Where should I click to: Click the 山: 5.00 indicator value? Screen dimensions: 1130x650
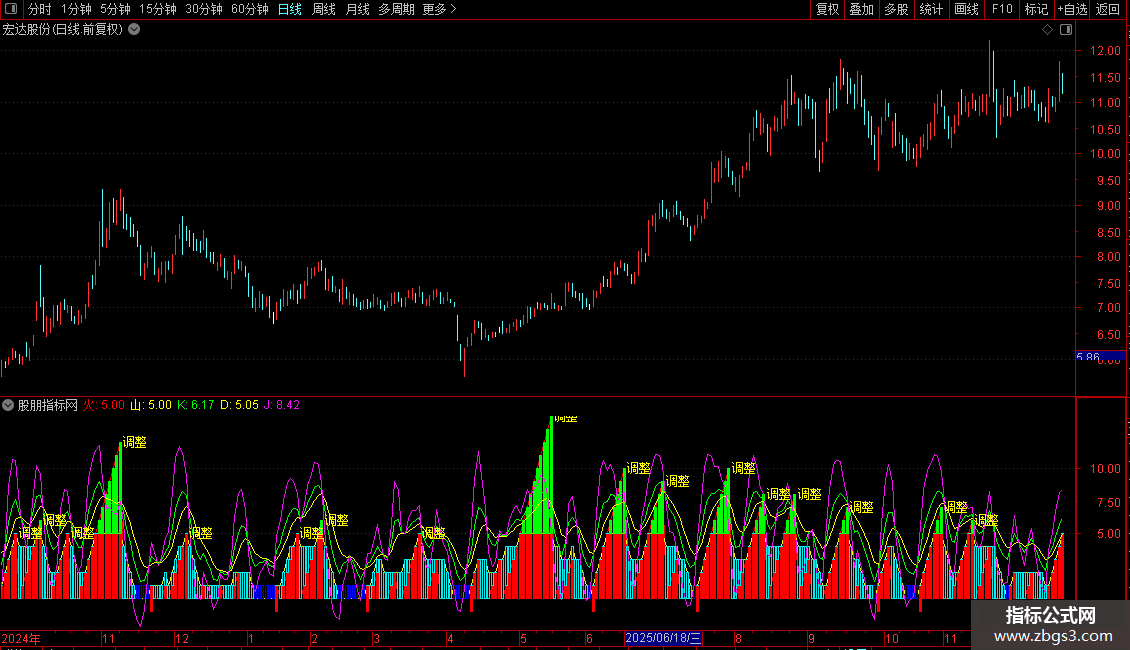tap(151, 405)
